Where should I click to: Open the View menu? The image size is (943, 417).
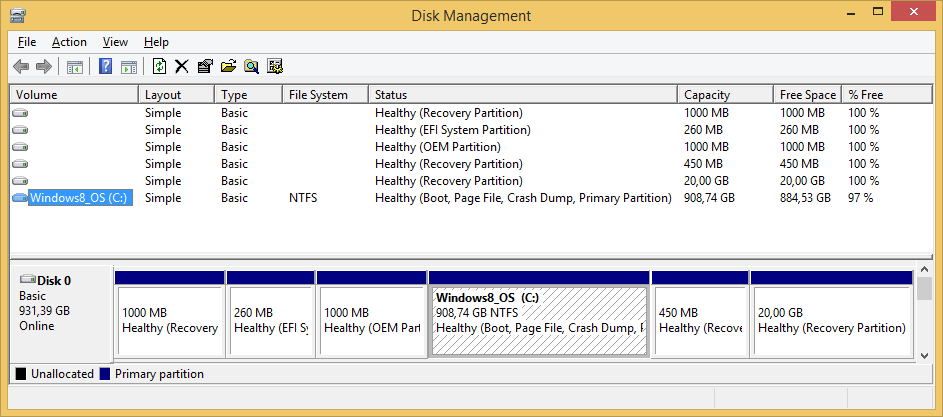click(x=115, y=42)
